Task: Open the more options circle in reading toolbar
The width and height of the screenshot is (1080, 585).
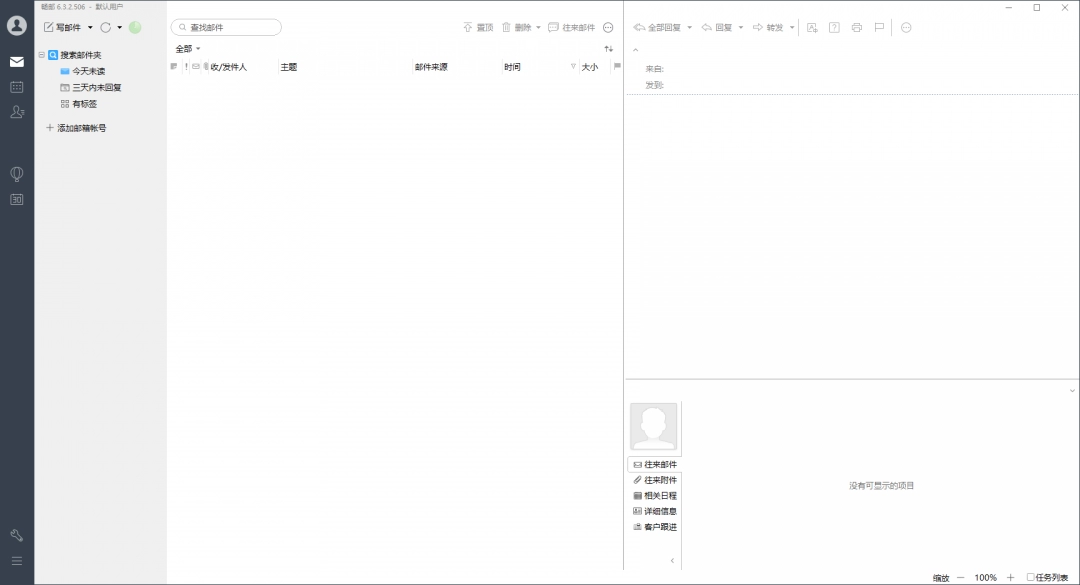Action: point(906,28)
